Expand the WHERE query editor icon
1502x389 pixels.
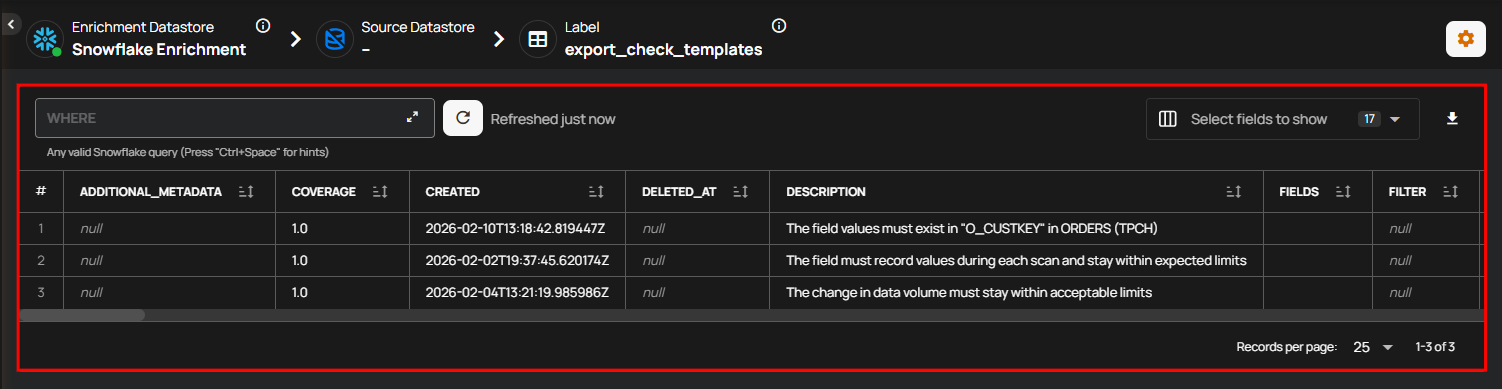click(x=412, y=118)
